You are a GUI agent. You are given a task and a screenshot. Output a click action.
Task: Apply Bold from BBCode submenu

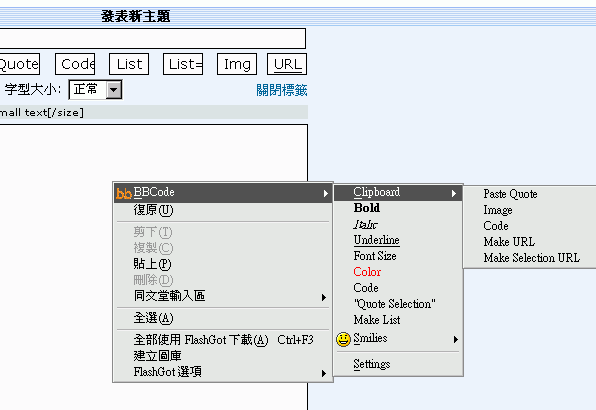398,208
